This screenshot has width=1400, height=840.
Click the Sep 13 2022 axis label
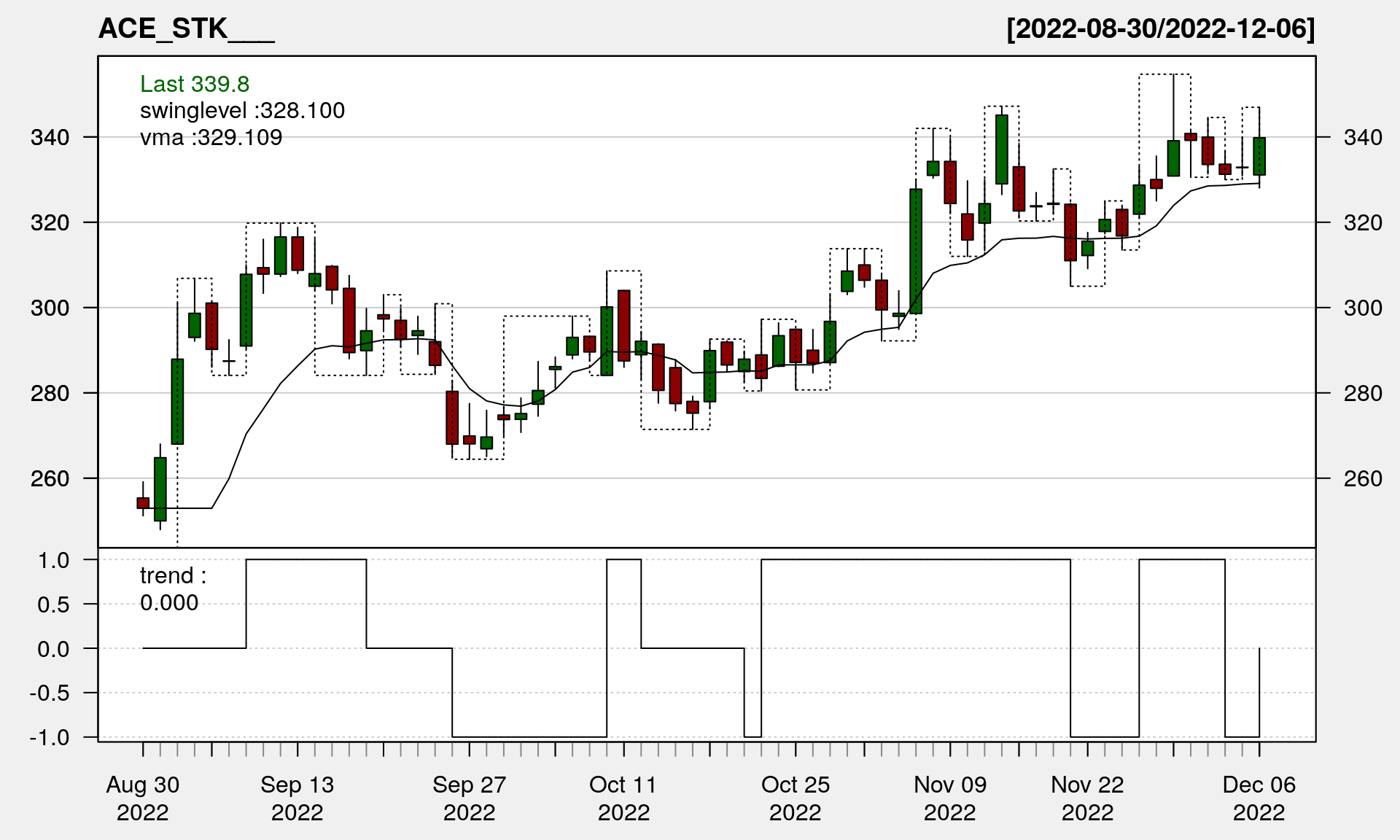tap(297, 798)
